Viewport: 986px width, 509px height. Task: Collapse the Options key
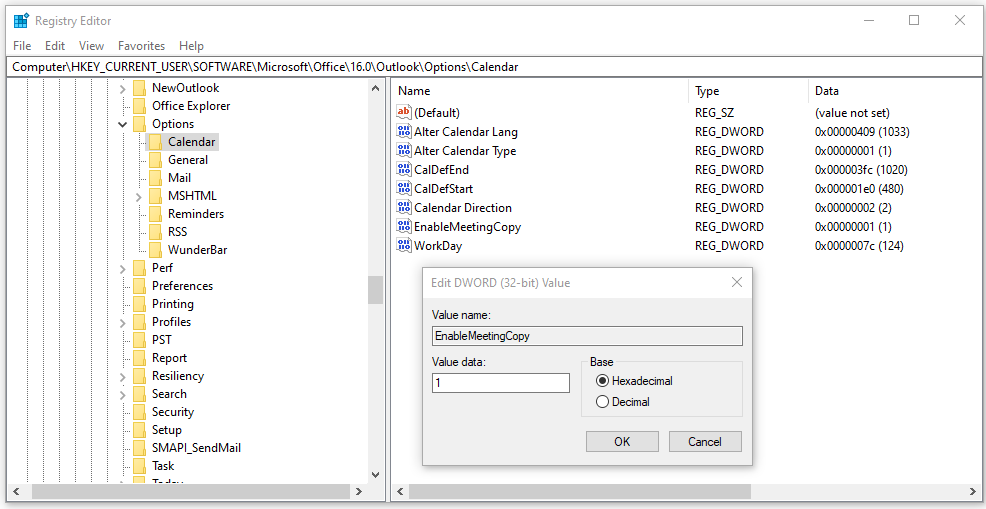tap(123, 125)
